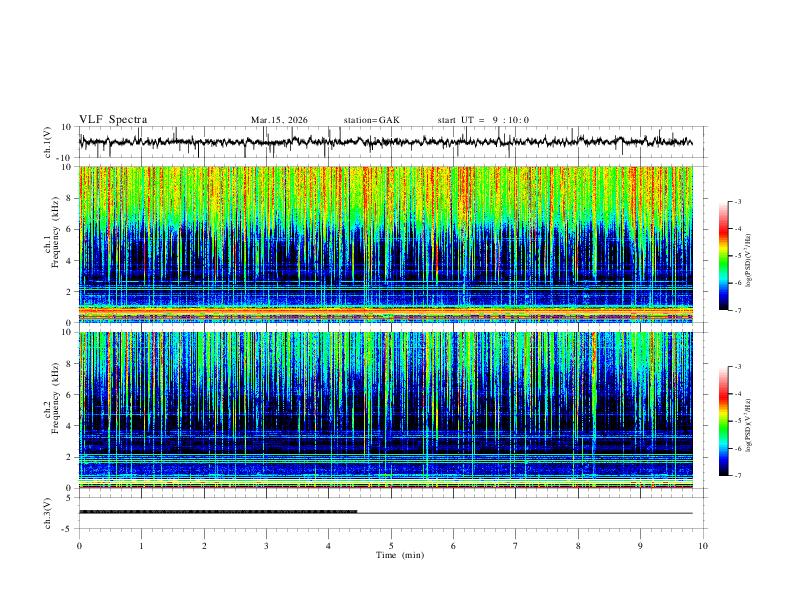Click the time axis tick label '10'
Viewport: 792px width, 612px height.
pyautogui.click(x=703, y=546)
